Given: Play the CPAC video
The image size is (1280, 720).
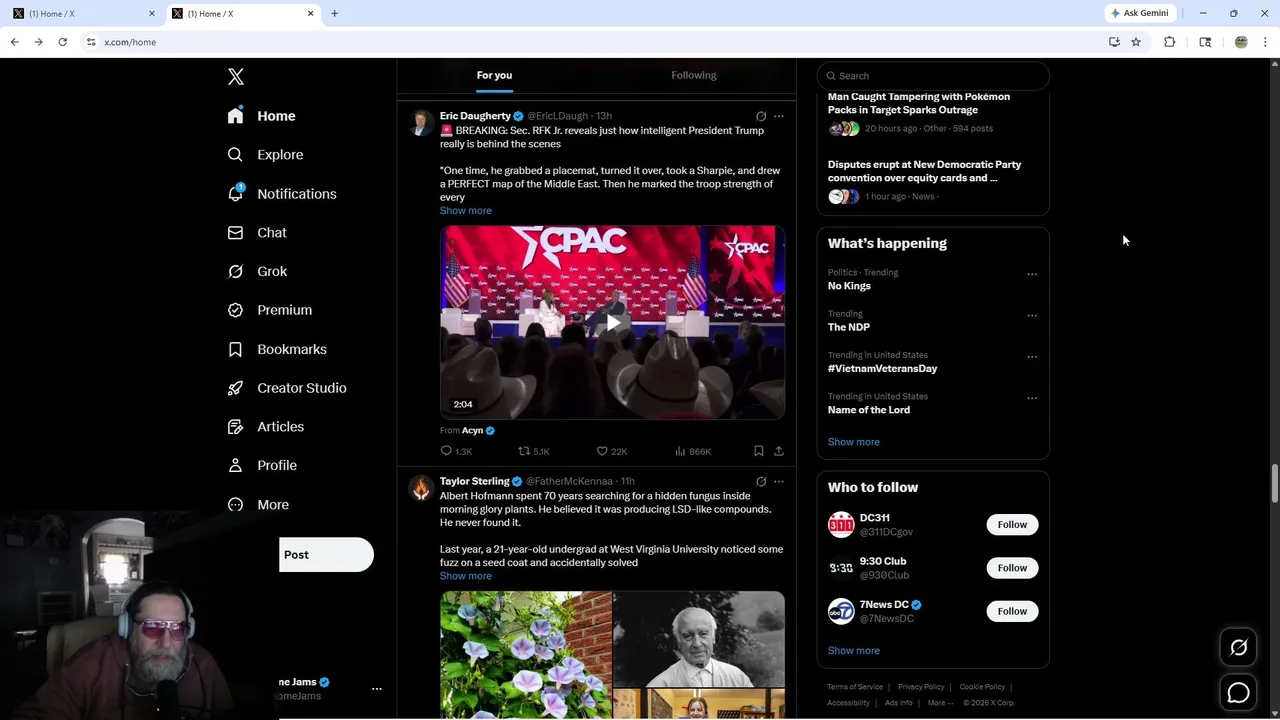Looking at the screenshot, I should (x=612, y=322).
